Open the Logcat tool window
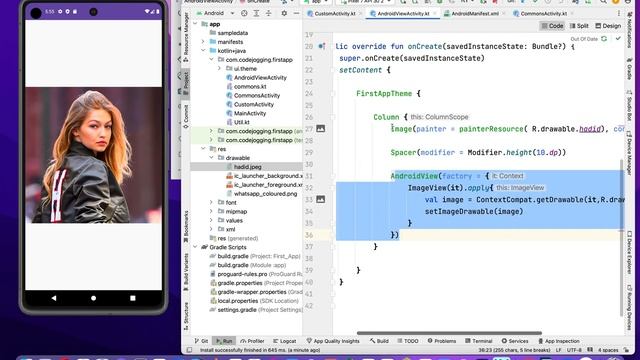Screen dimensions: 640x360 [284, 341]
